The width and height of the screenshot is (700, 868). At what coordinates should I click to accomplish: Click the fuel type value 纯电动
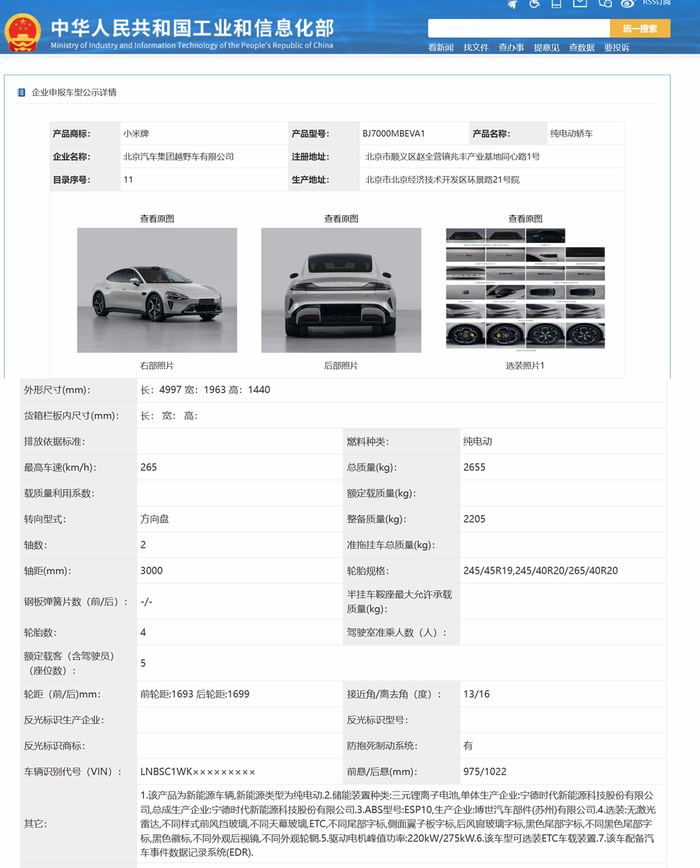(x=478, y=441)
